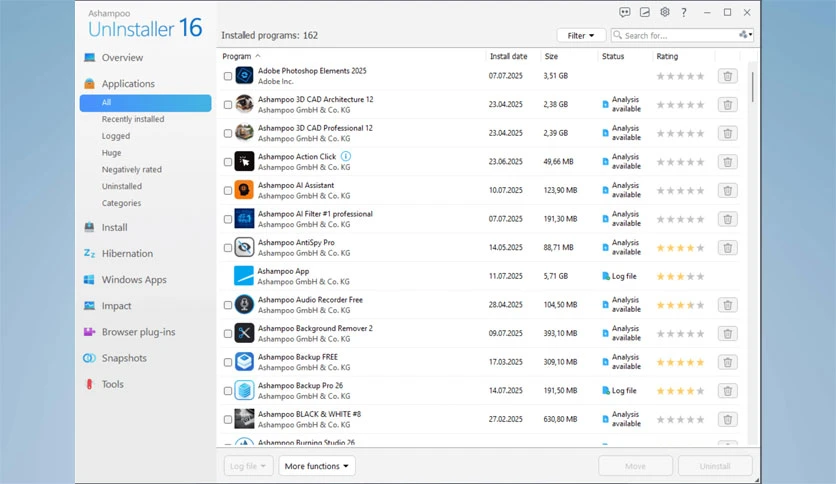This screenshot has height=484, width=836.
Task: Sort by Install date column
Action: click(x=508, y=56)
